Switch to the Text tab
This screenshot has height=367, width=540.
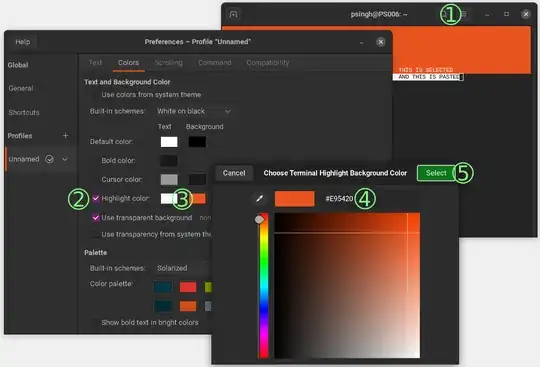click(x=95, y=63)
